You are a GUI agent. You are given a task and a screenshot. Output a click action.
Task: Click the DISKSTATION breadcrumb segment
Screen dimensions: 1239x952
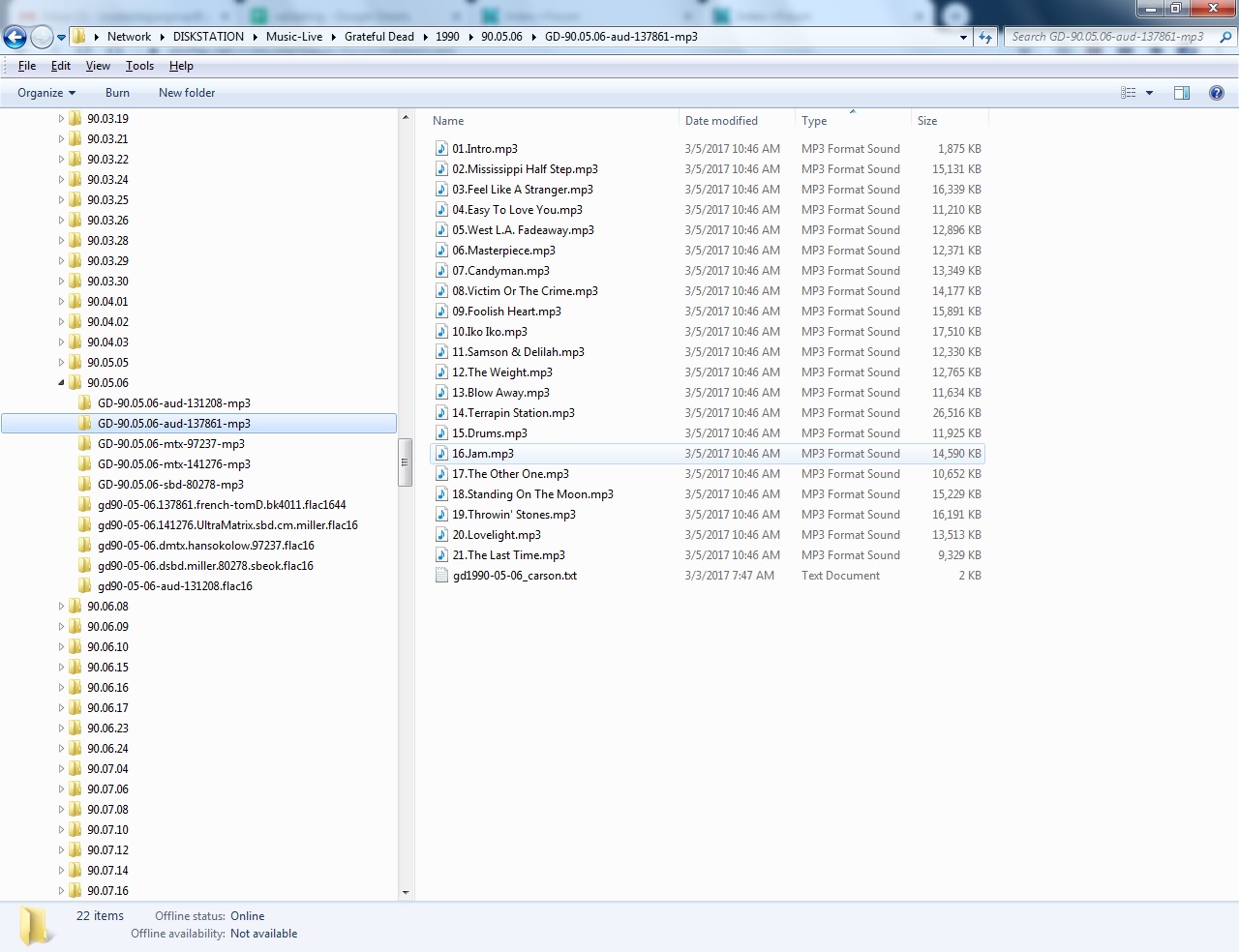(x=208, y=37)
